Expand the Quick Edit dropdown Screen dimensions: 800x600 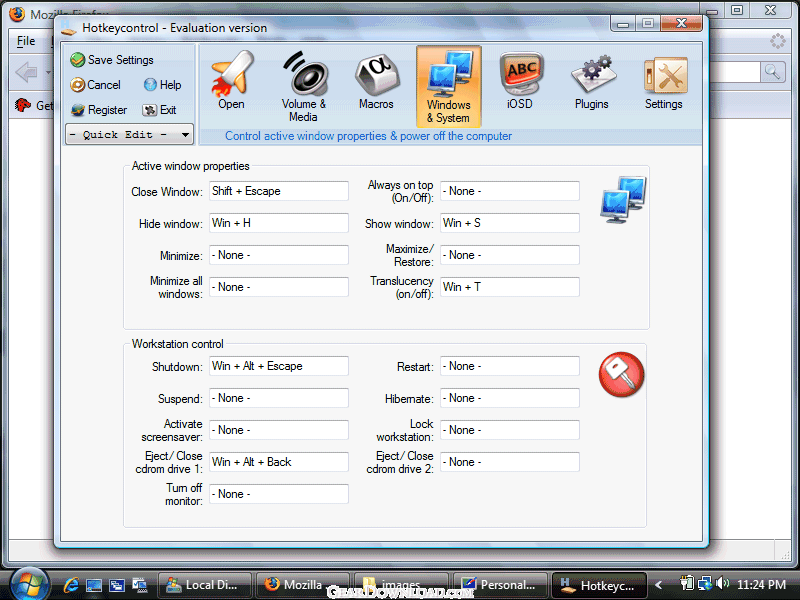130,135
